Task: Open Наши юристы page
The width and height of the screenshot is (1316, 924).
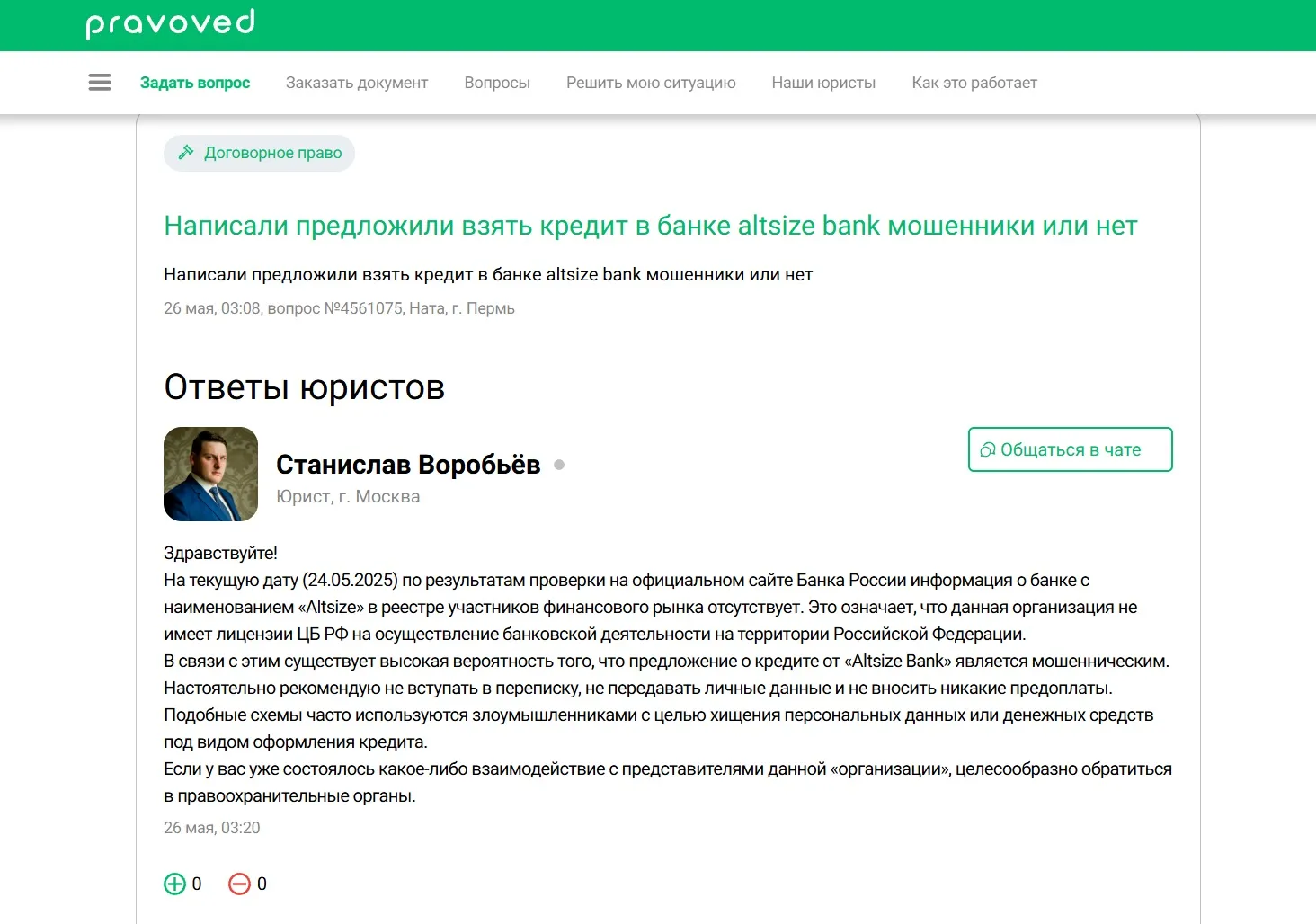Action: click(x=823, y=83)
